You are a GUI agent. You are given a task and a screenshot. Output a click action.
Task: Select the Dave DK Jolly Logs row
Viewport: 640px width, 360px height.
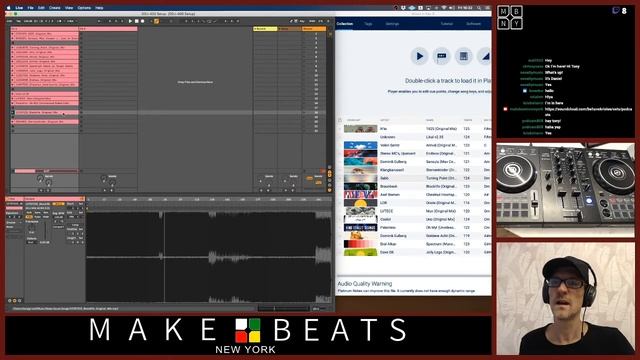click(414, 252)
